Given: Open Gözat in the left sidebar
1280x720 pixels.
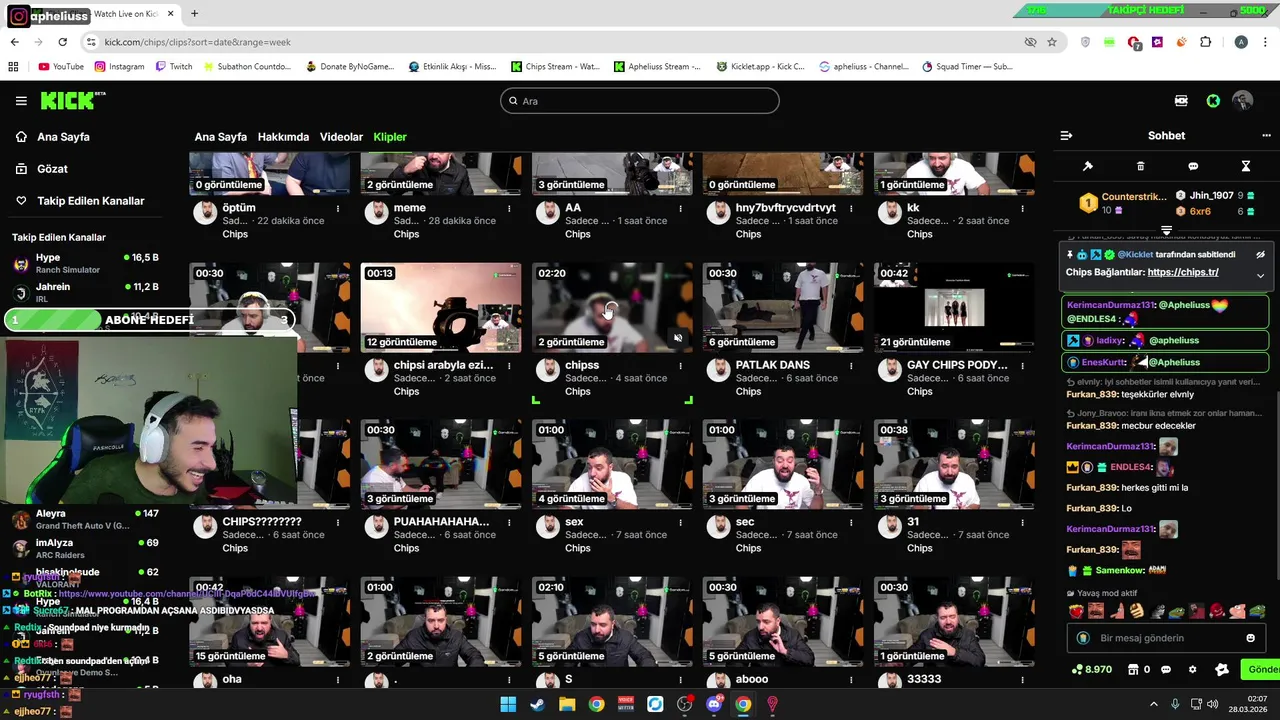Looking at the screenshot, I should pos(52,169).
